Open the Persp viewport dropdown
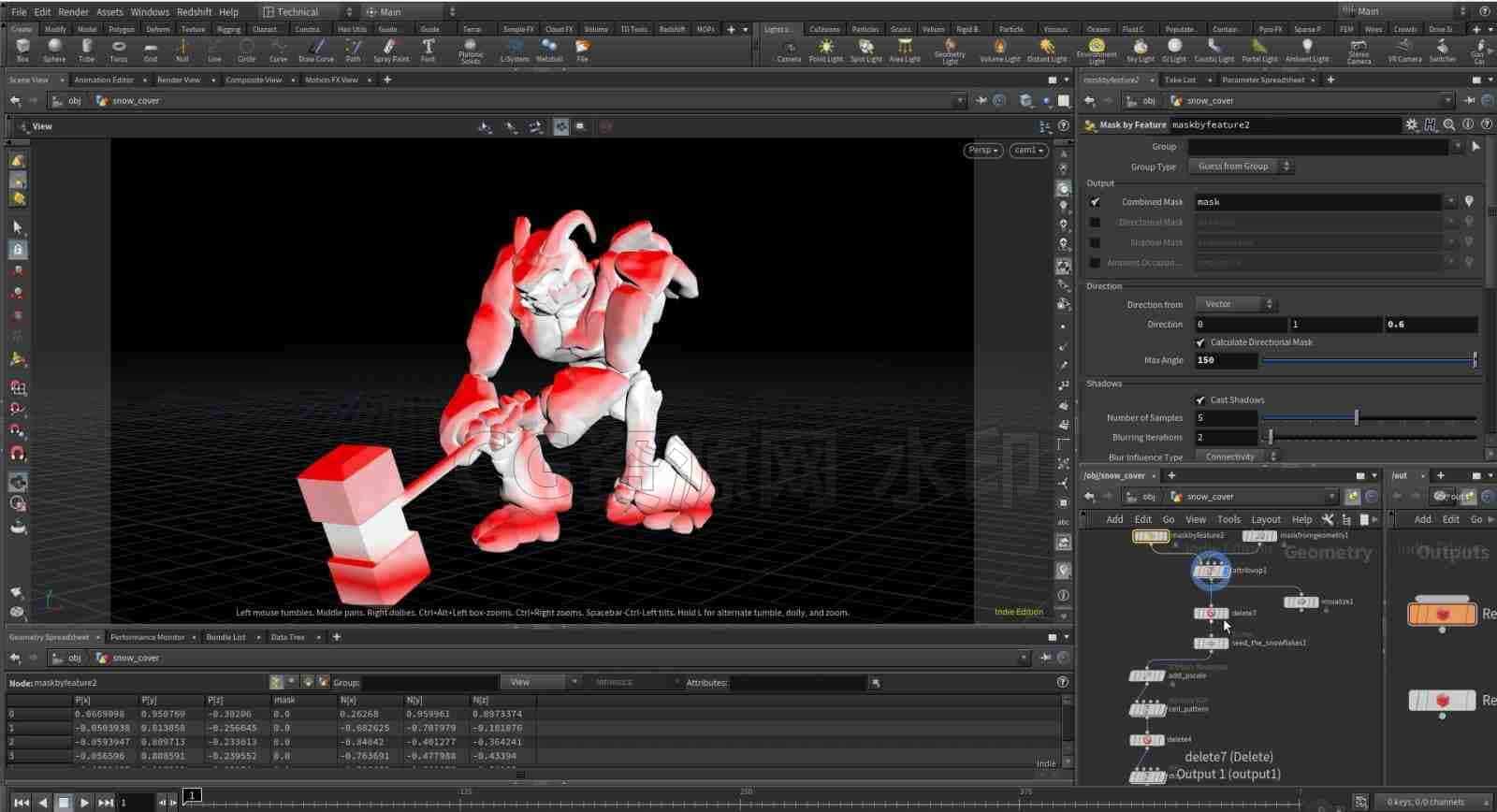 (x=982, y=150)
